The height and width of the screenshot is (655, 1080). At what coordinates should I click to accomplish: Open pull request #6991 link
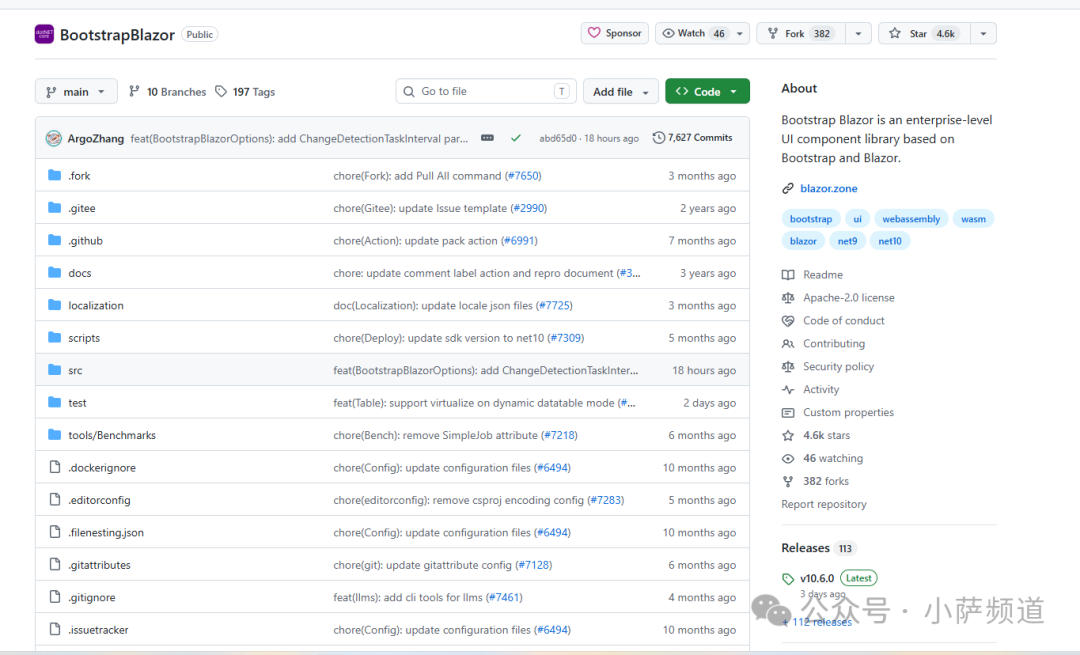pyautogui.click(x=519, y=240)
